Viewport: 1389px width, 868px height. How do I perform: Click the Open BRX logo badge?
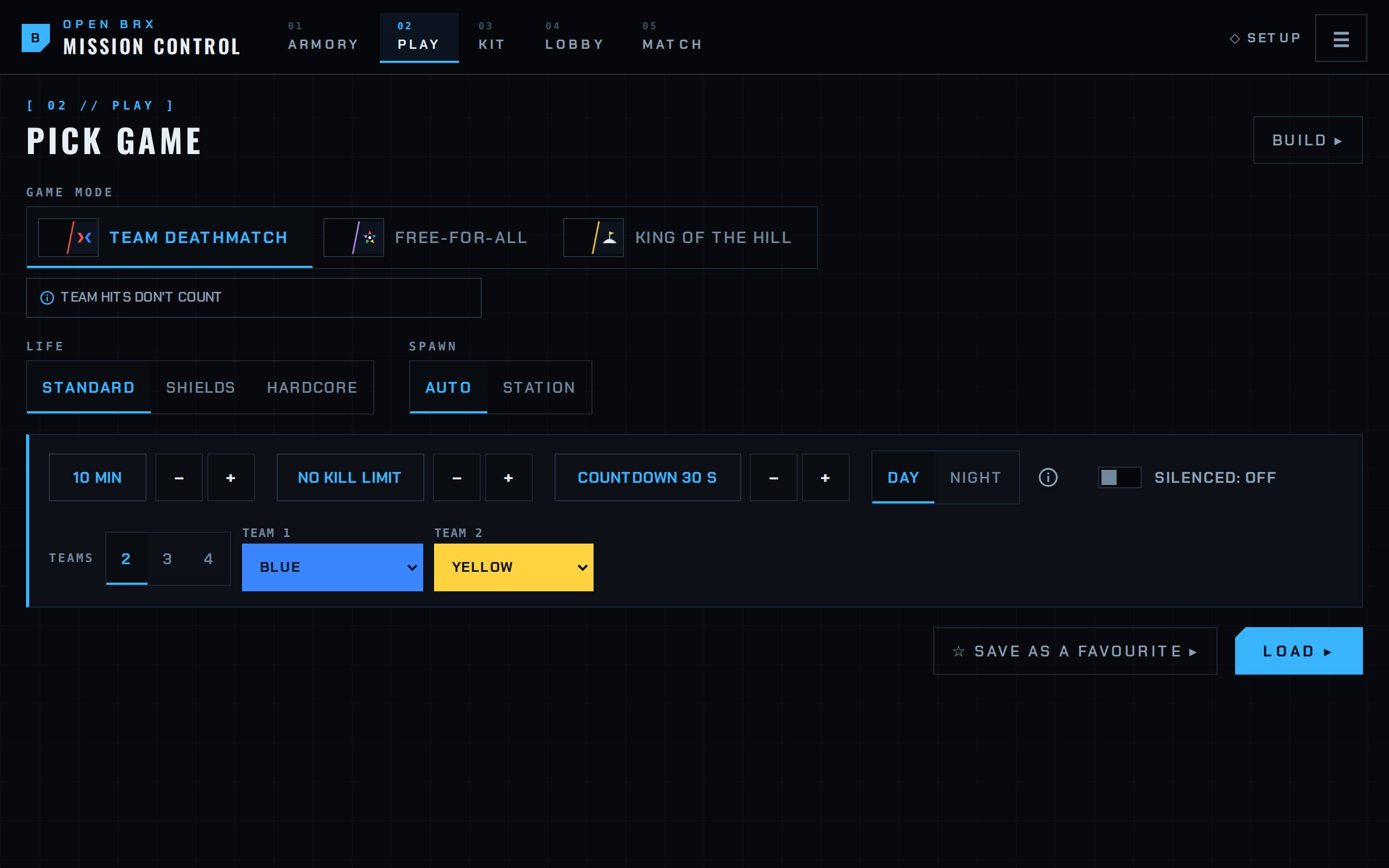36,38
